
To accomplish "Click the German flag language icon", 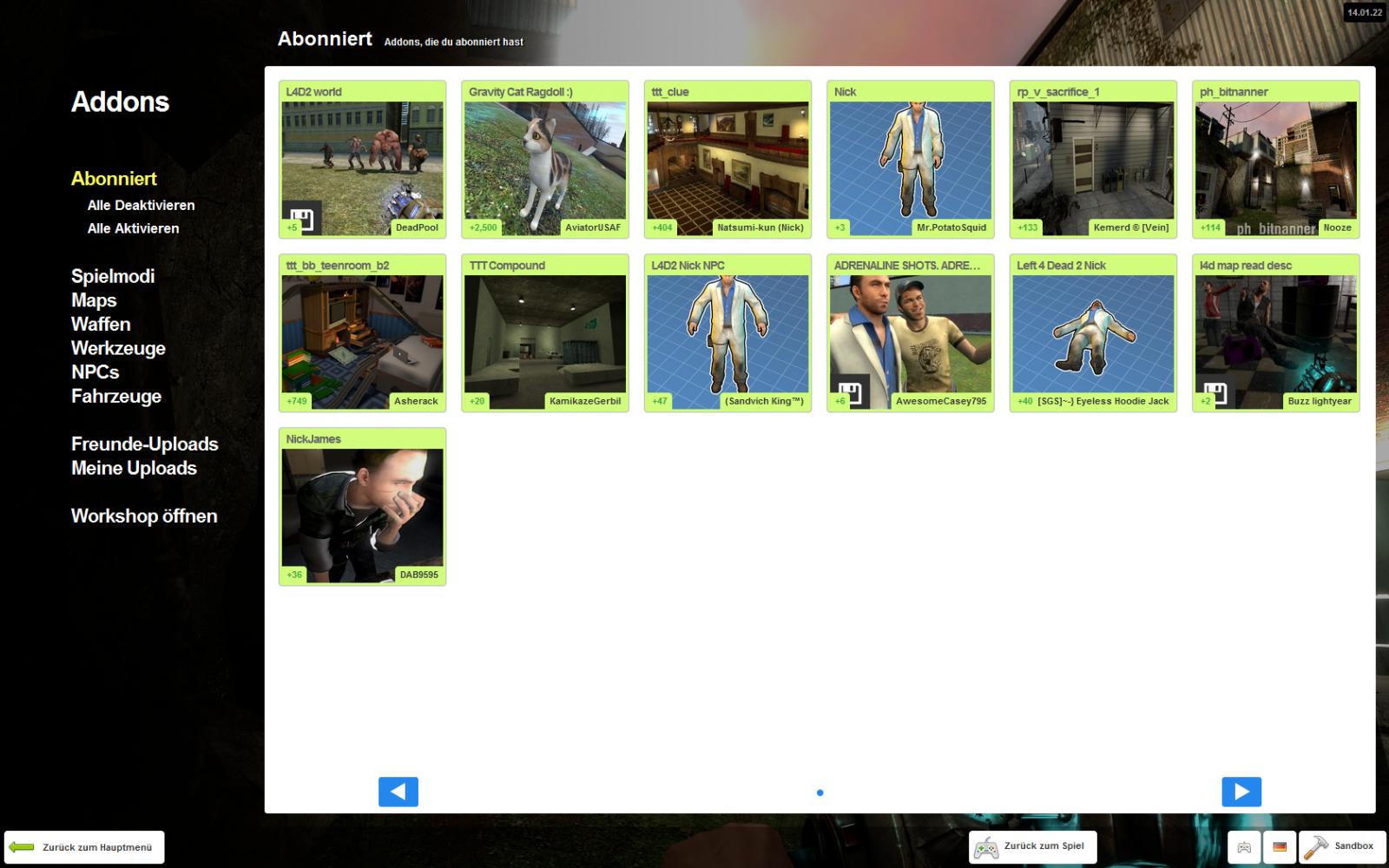I will (1279, 847).
